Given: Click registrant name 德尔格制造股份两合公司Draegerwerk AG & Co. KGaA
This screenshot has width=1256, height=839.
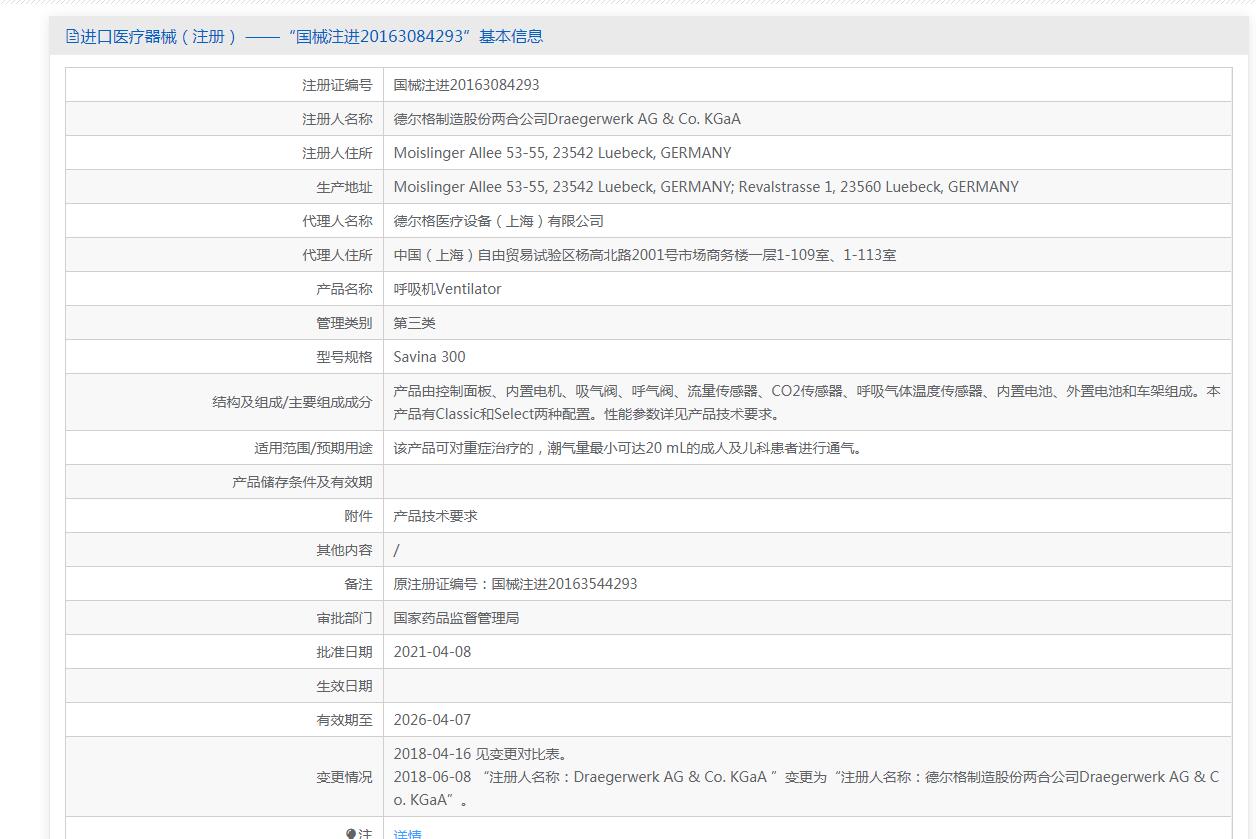Looking at the screenshot, I should pos(567,119).
